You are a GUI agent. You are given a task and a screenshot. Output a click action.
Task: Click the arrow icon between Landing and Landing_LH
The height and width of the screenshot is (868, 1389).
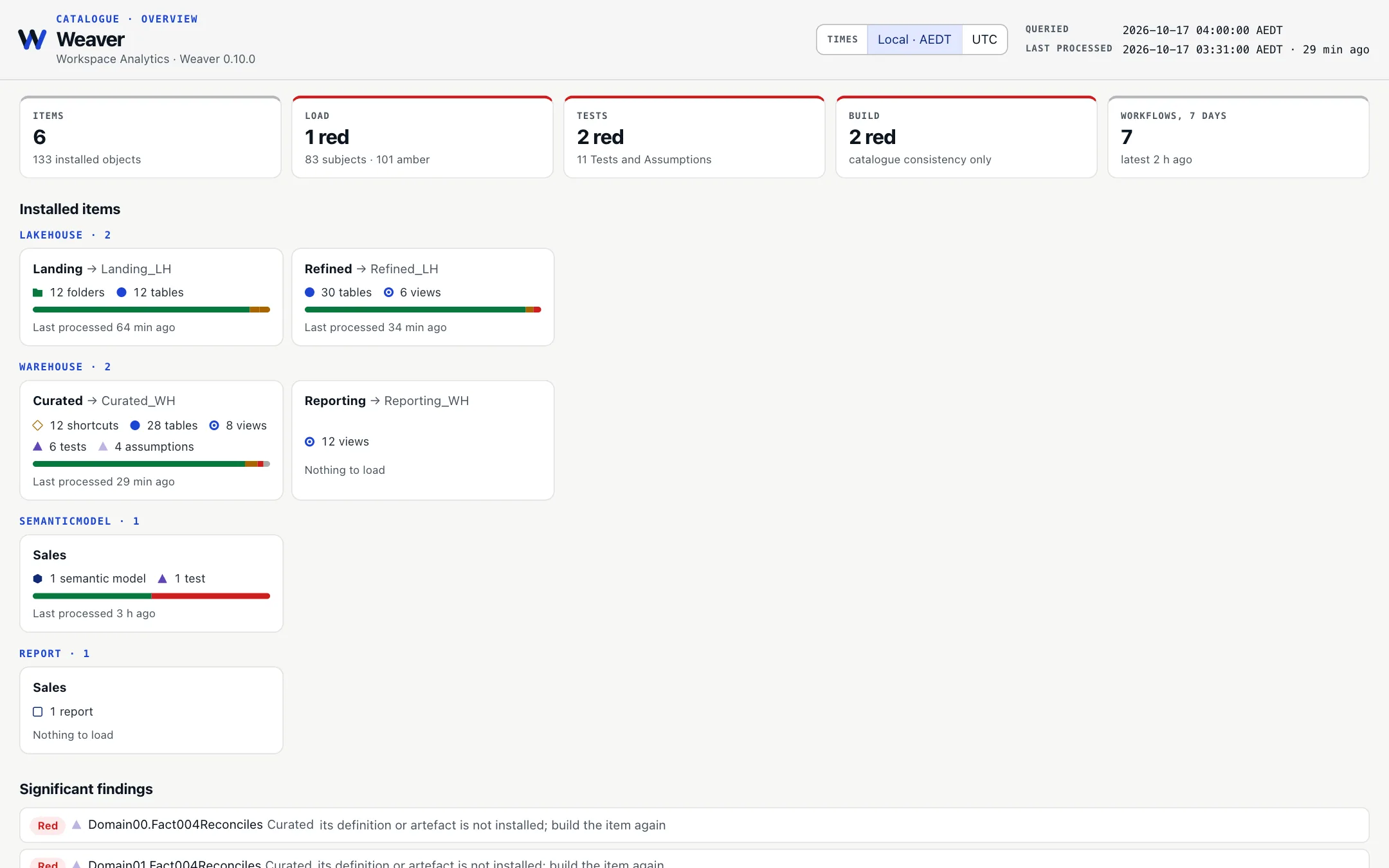point(92,269)
